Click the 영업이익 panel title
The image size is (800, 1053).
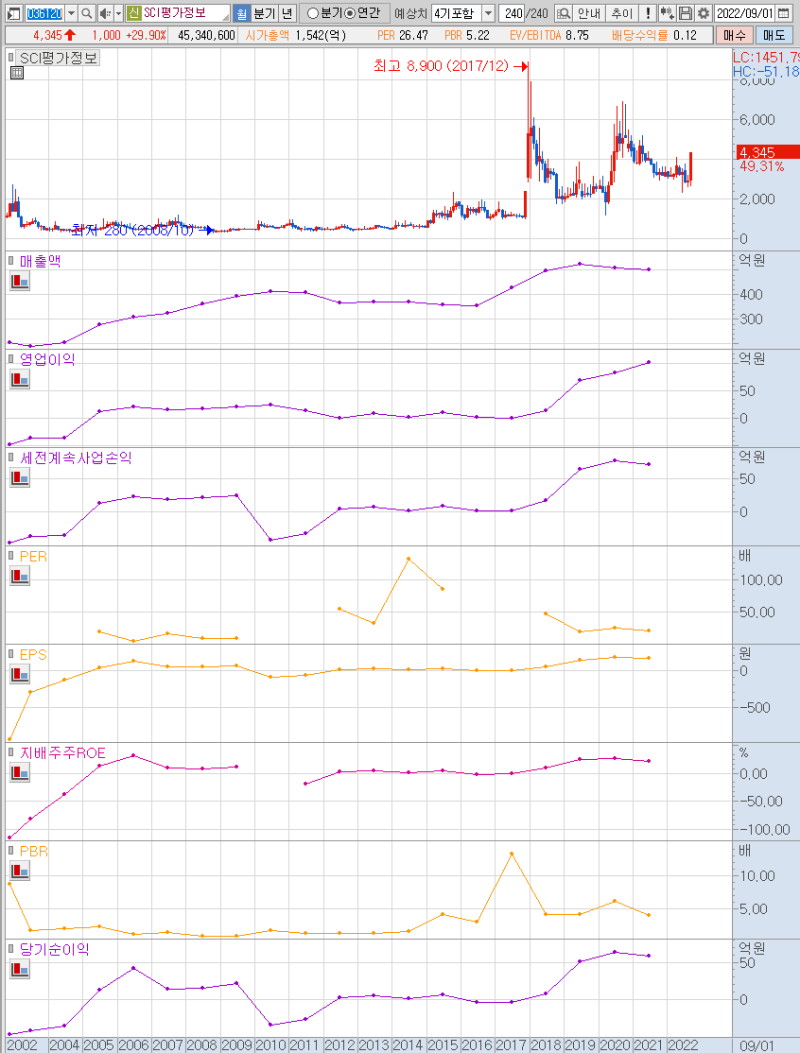pos(47,359)
